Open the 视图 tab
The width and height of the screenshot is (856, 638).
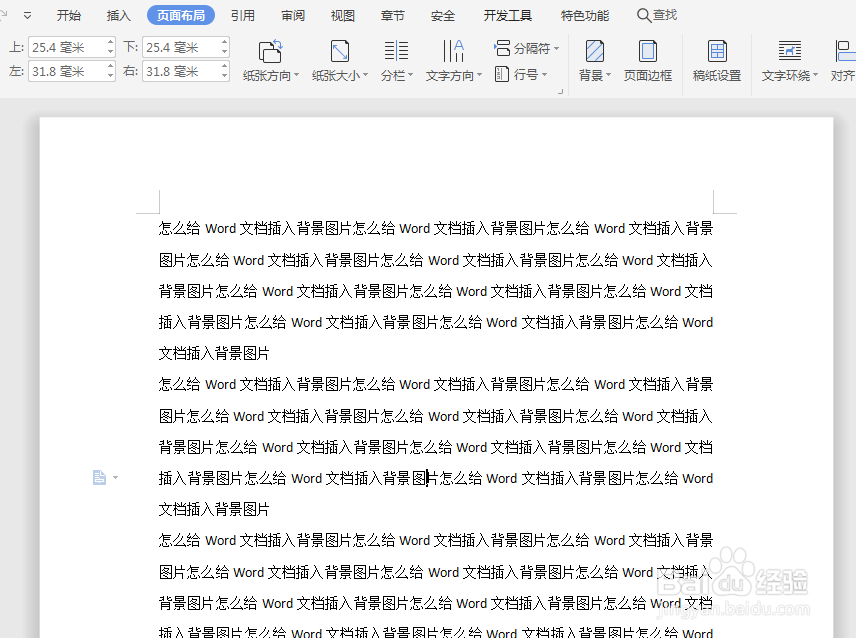click(342, 15)
